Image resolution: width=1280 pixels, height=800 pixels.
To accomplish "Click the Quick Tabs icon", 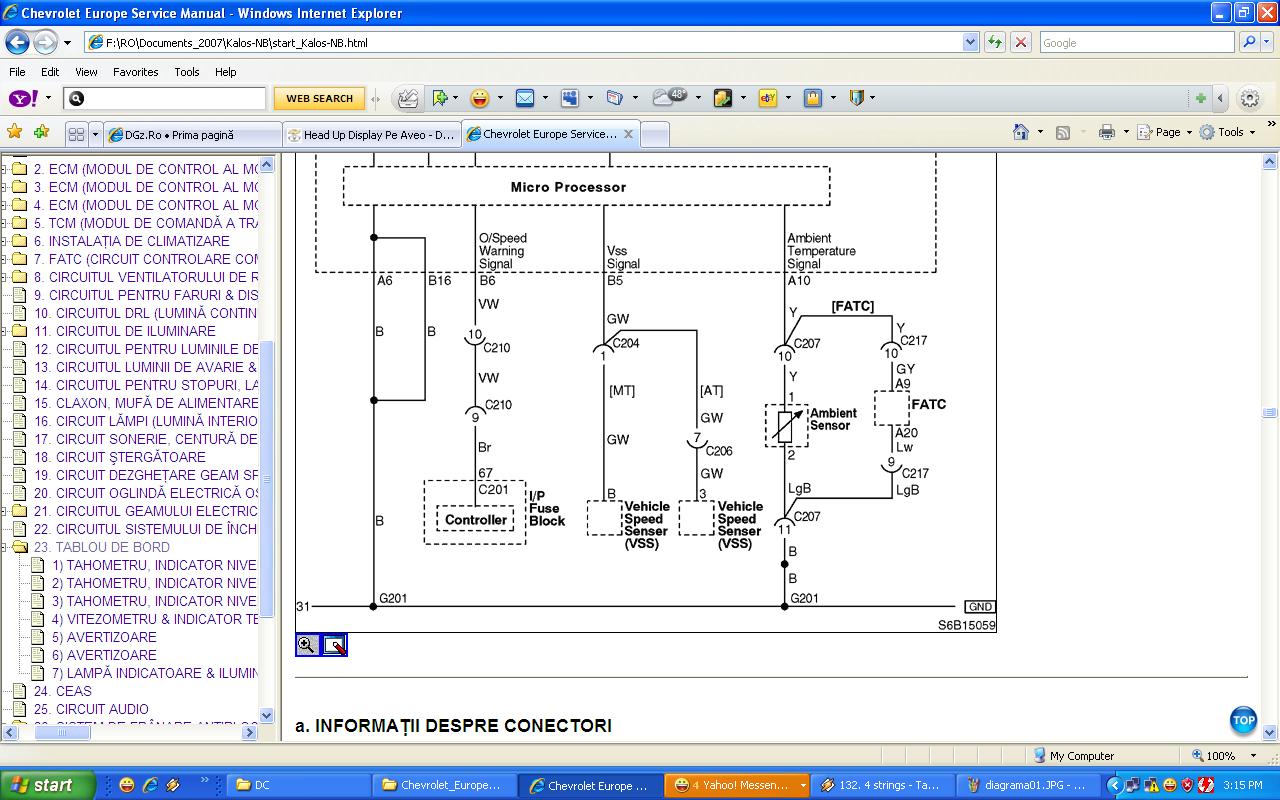I will click(76, 134).
